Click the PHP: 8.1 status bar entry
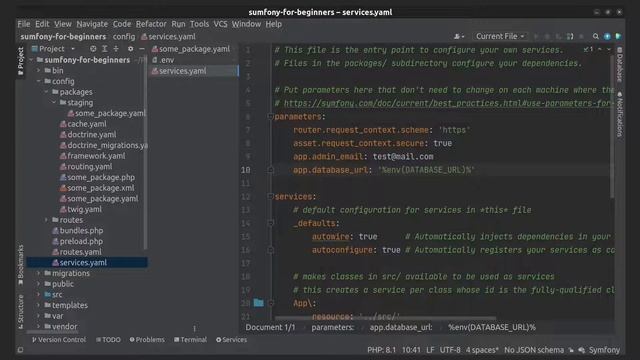640x360 pixels. (x=382, y=350)
